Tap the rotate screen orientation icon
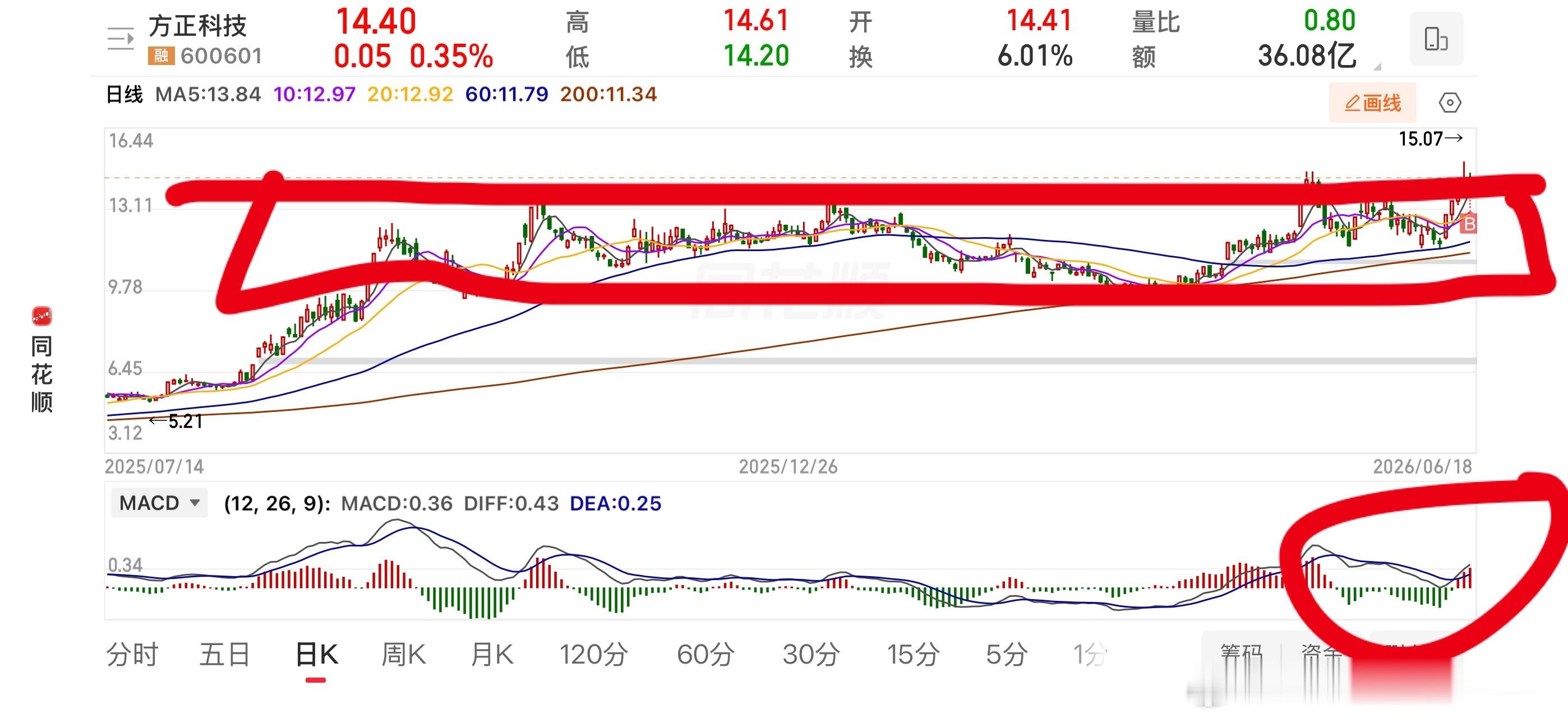 (x=1436, y=39)
